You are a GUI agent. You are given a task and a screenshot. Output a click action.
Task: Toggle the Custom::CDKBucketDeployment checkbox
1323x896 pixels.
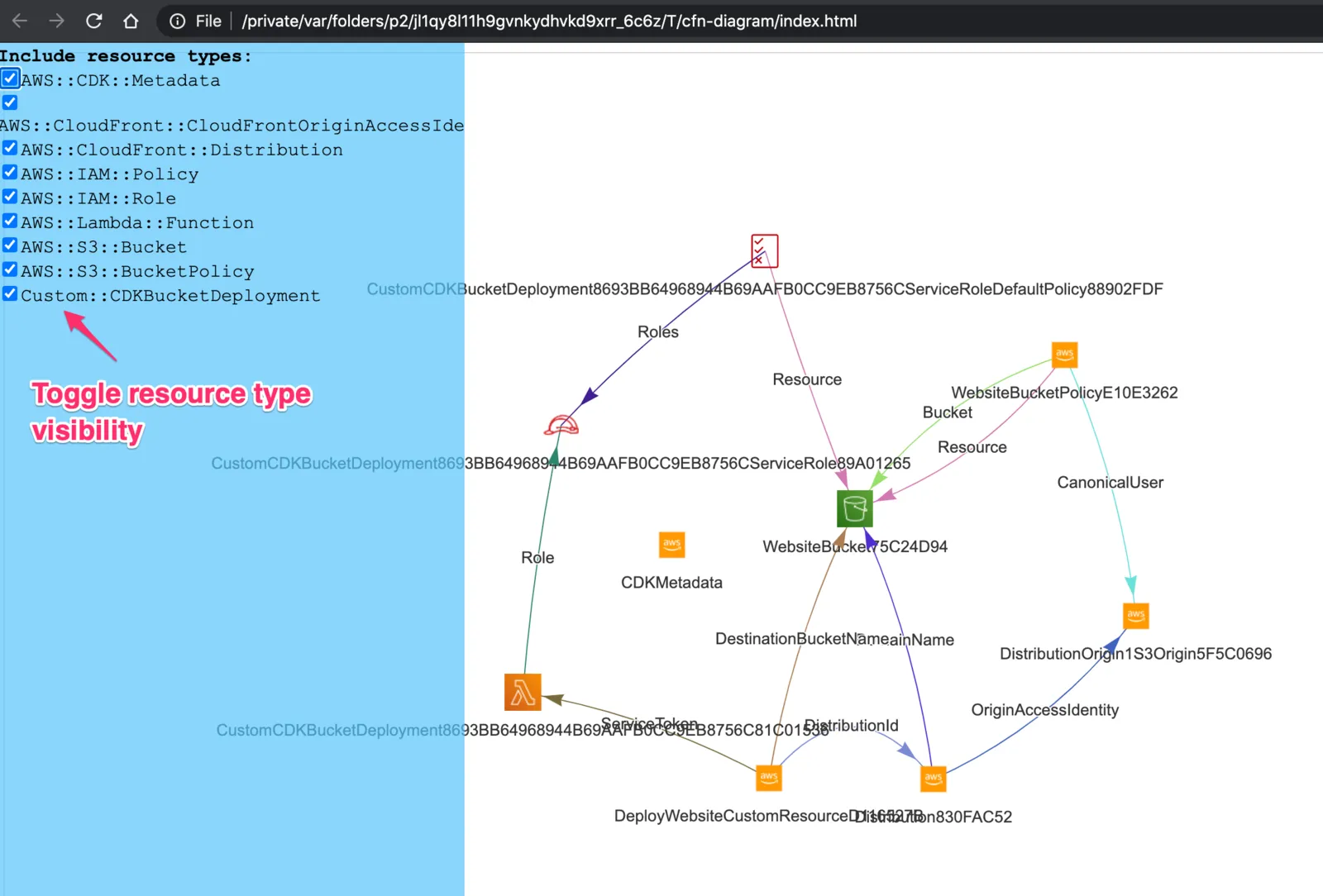pos(10,293)
